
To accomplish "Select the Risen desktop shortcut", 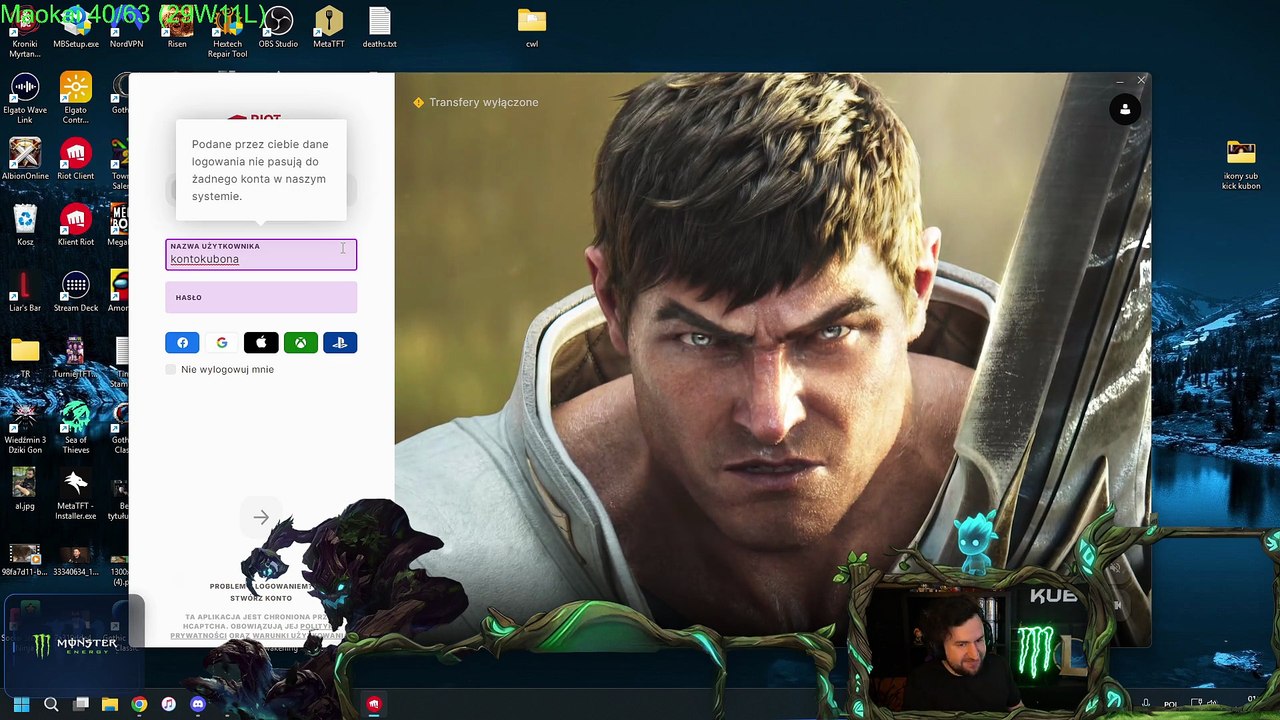I will point(177,27).
